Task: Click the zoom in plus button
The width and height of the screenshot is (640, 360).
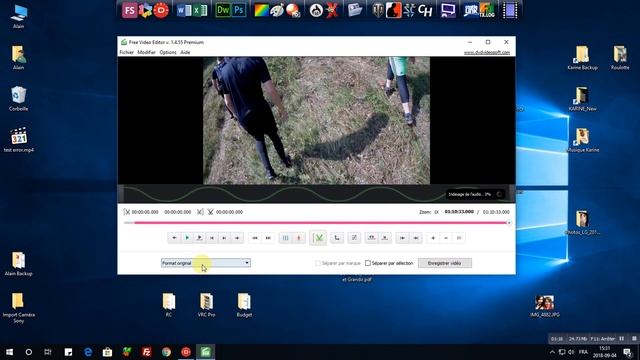Action: pos(433,238)
